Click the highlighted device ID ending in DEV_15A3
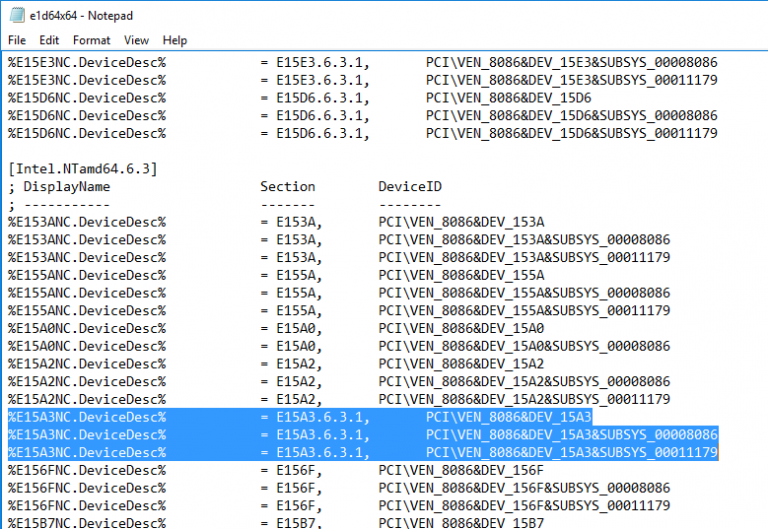The width and height of the screenshot is (768, 529). pyautogui.click(x=509, y=417)
